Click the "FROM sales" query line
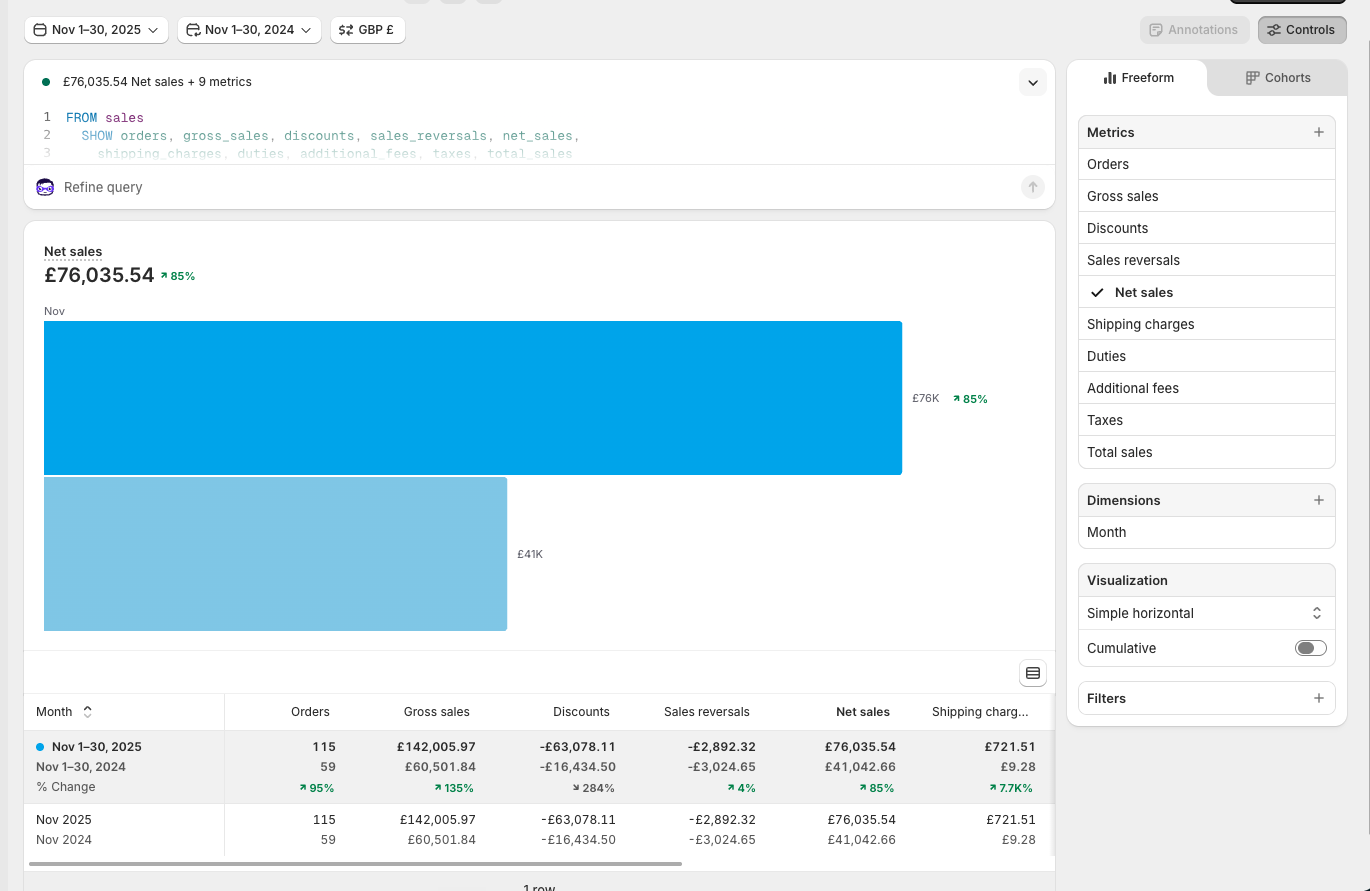This screenshot has height=891, width=1370. [x=105, y=118]
